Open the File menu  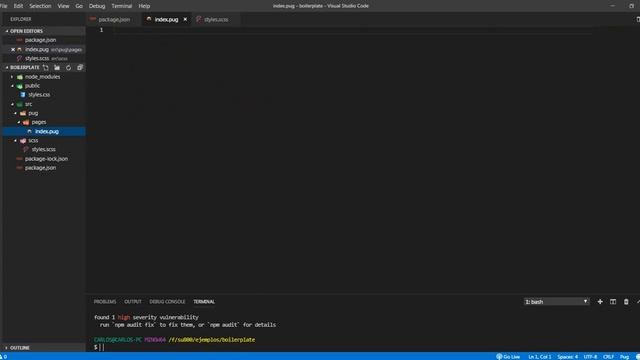4,6
